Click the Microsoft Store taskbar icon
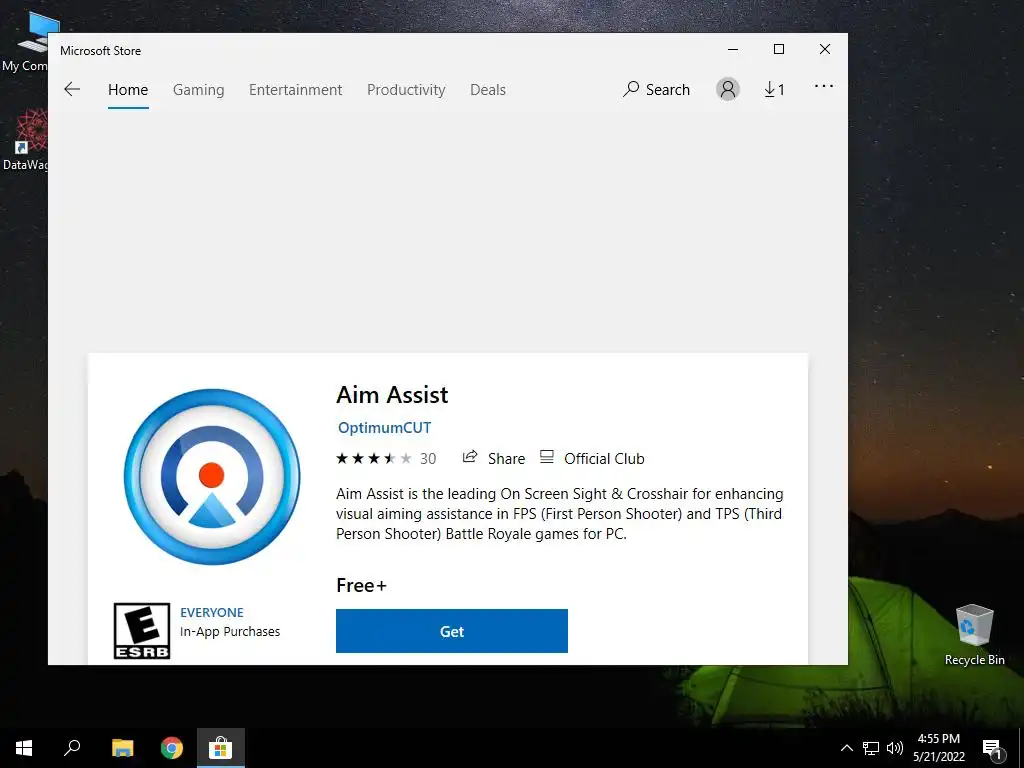Viewport: 1024px width, 768px height. (221, 748)
